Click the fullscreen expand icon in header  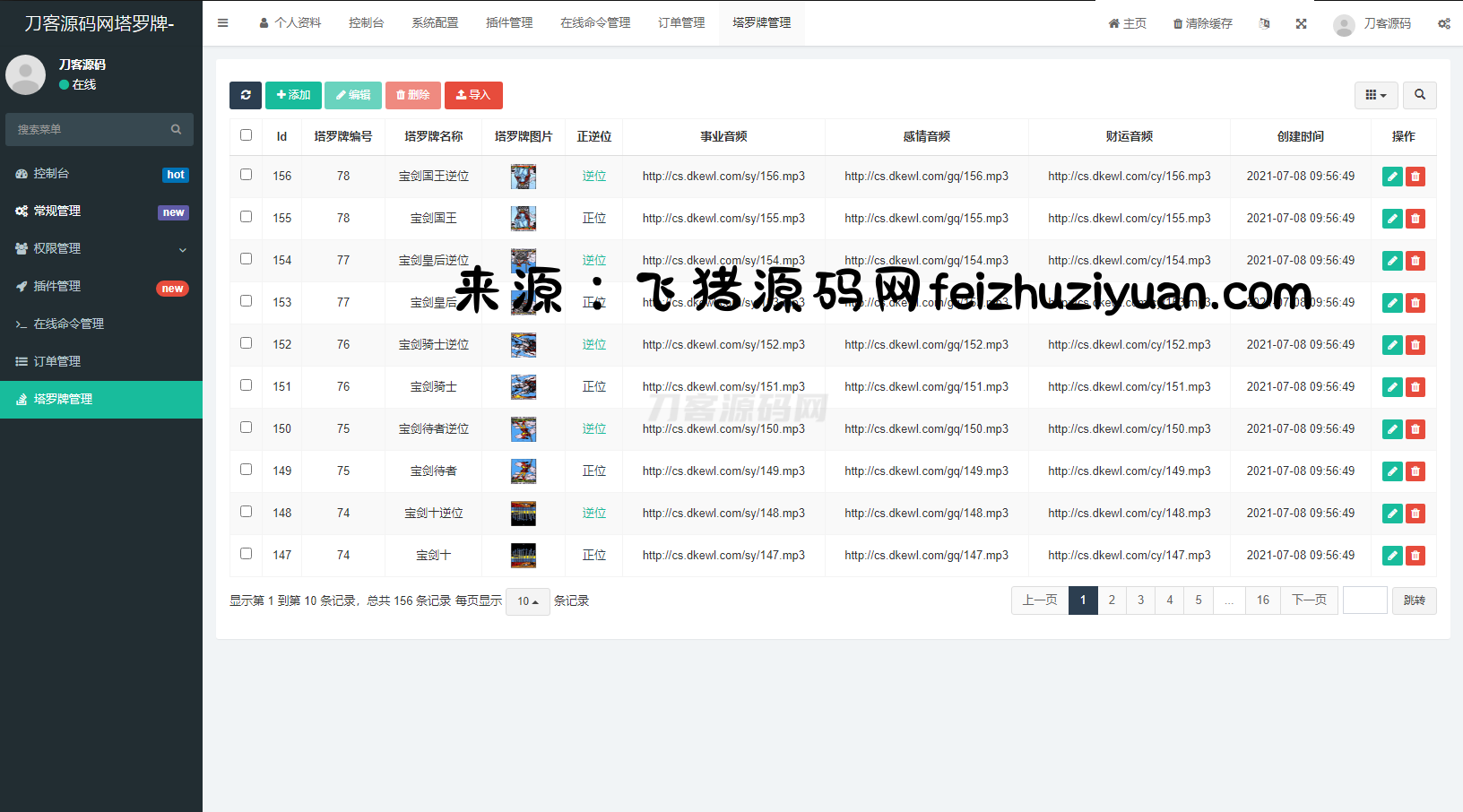click(1301, 23)
